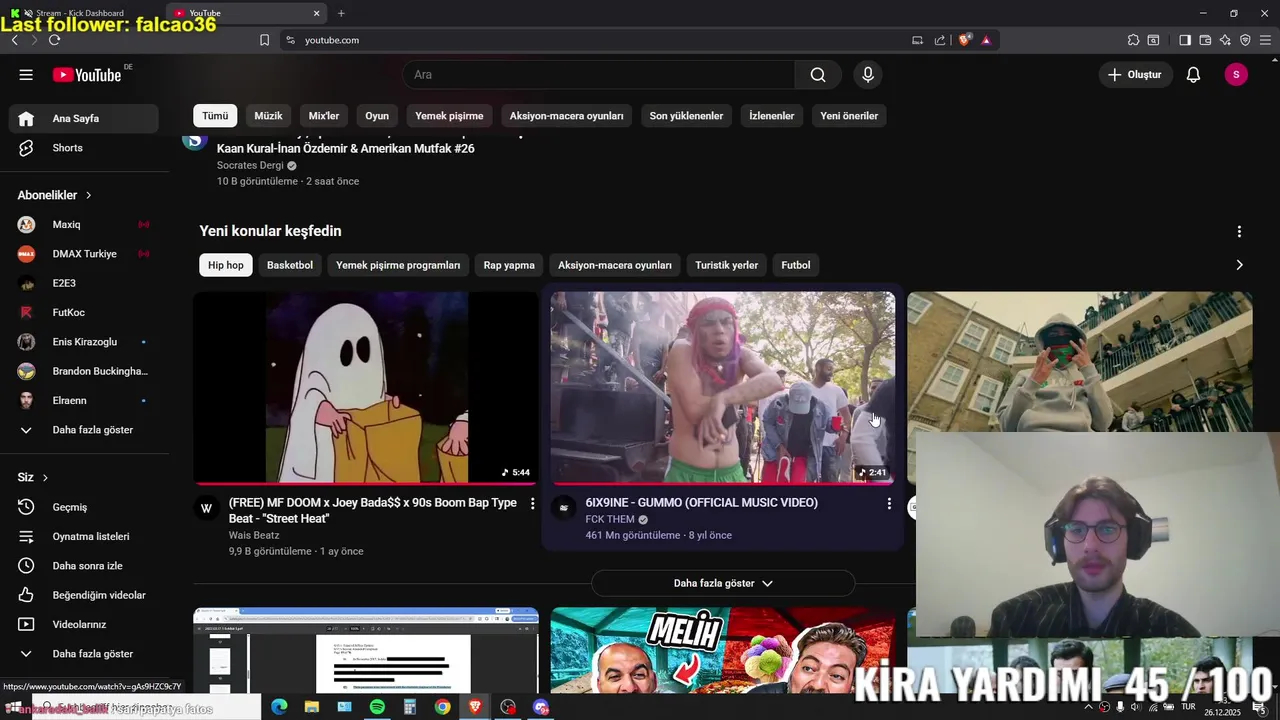Select Son yüklenenler filter chip

point(686,116)
